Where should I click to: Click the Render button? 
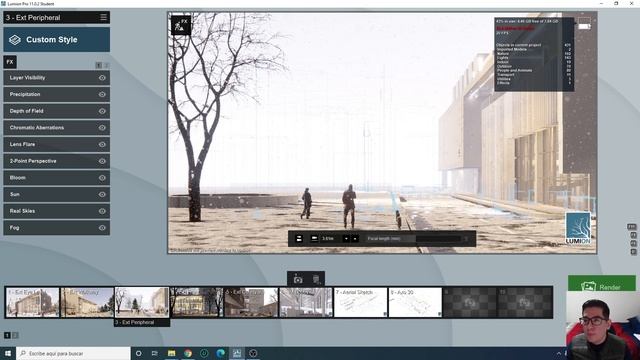click(x=602, y=284)
